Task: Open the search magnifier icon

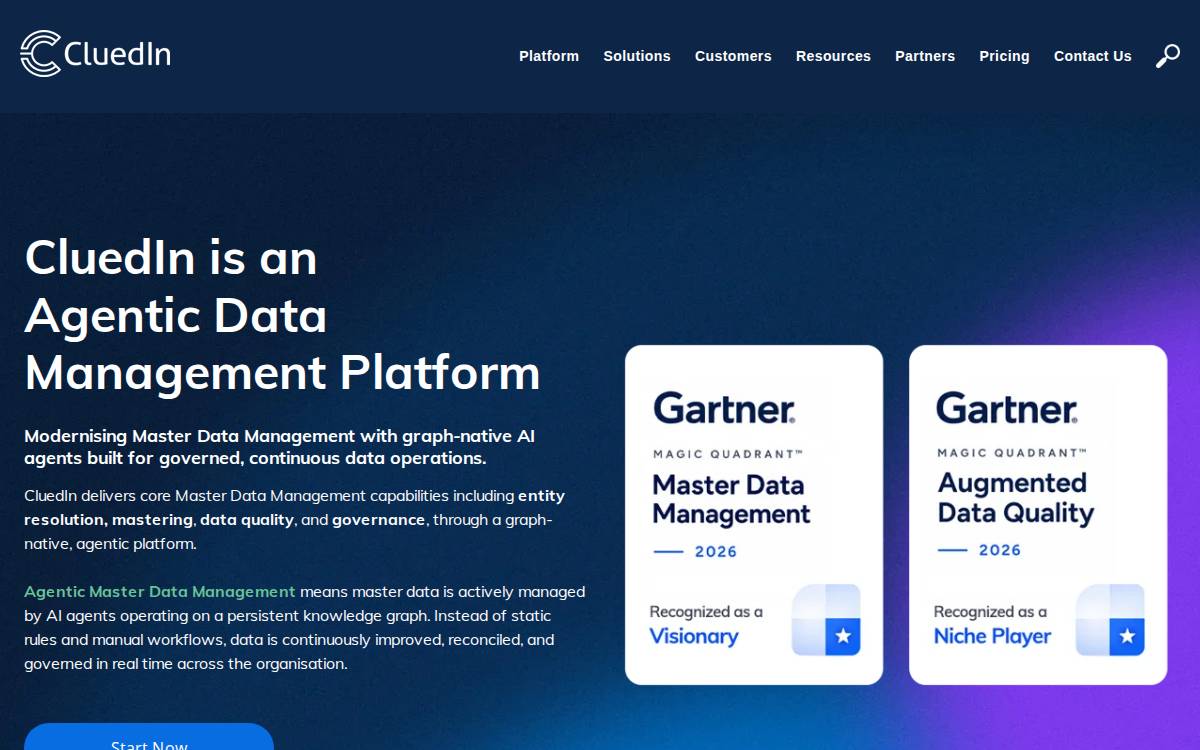Action: tap(1167, 56)
